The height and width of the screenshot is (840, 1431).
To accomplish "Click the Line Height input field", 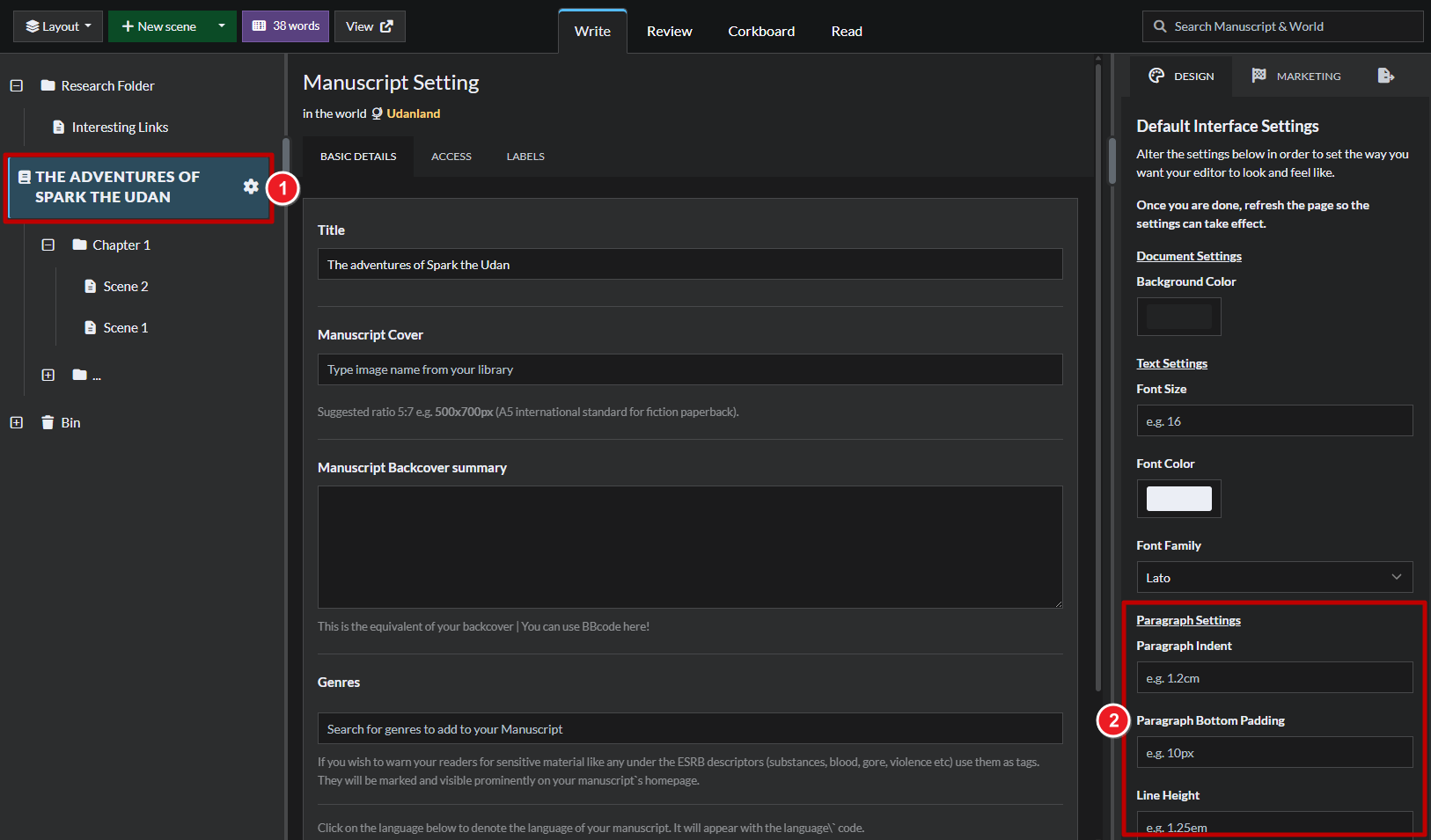I will click(1274, 825).
